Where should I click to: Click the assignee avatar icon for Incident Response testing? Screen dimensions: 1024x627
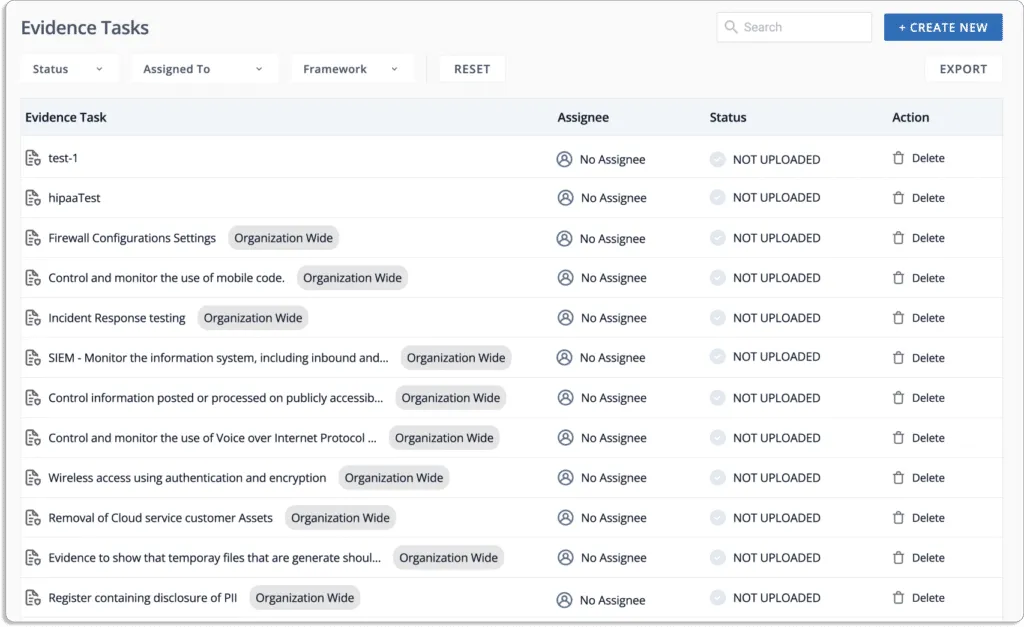(x=566, y=318)
